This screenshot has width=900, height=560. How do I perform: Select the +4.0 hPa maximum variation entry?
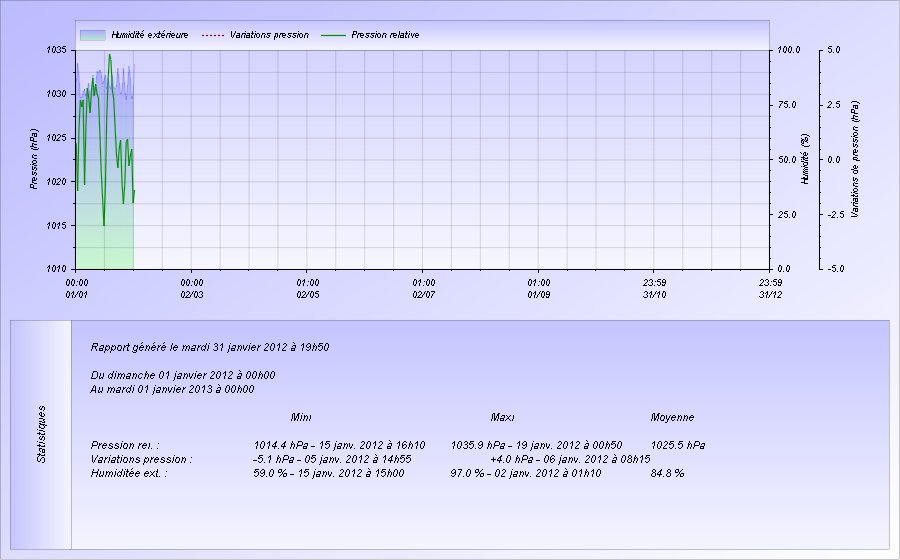(x=570, y=459)
